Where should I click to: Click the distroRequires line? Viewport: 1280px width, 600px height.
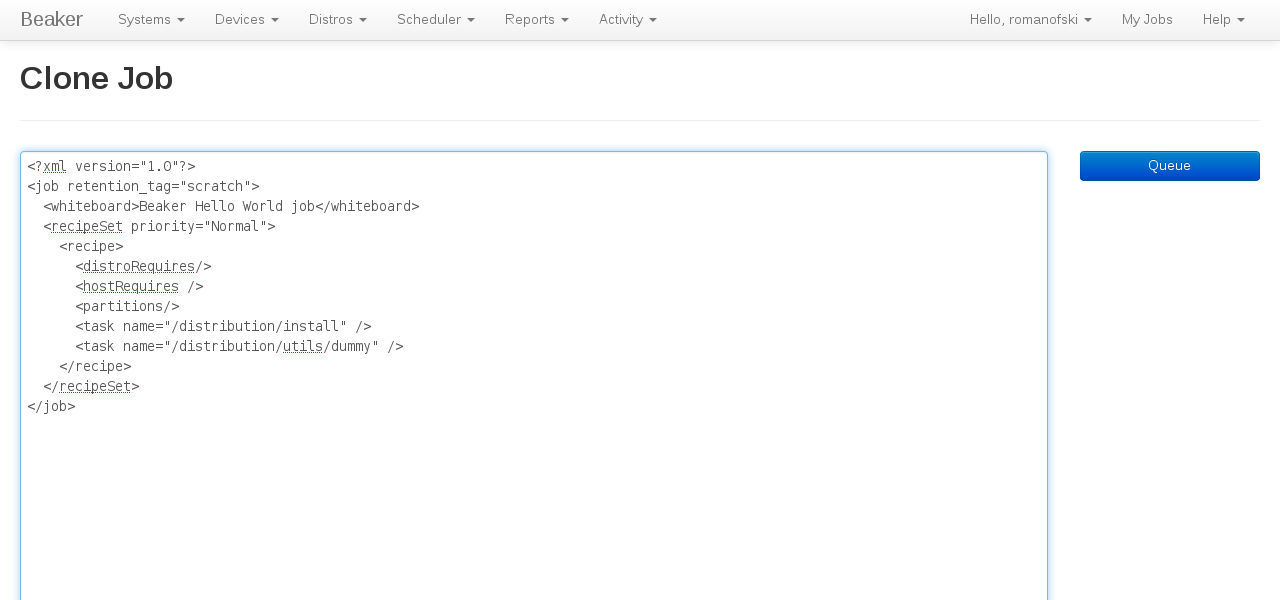pos(144,266)
